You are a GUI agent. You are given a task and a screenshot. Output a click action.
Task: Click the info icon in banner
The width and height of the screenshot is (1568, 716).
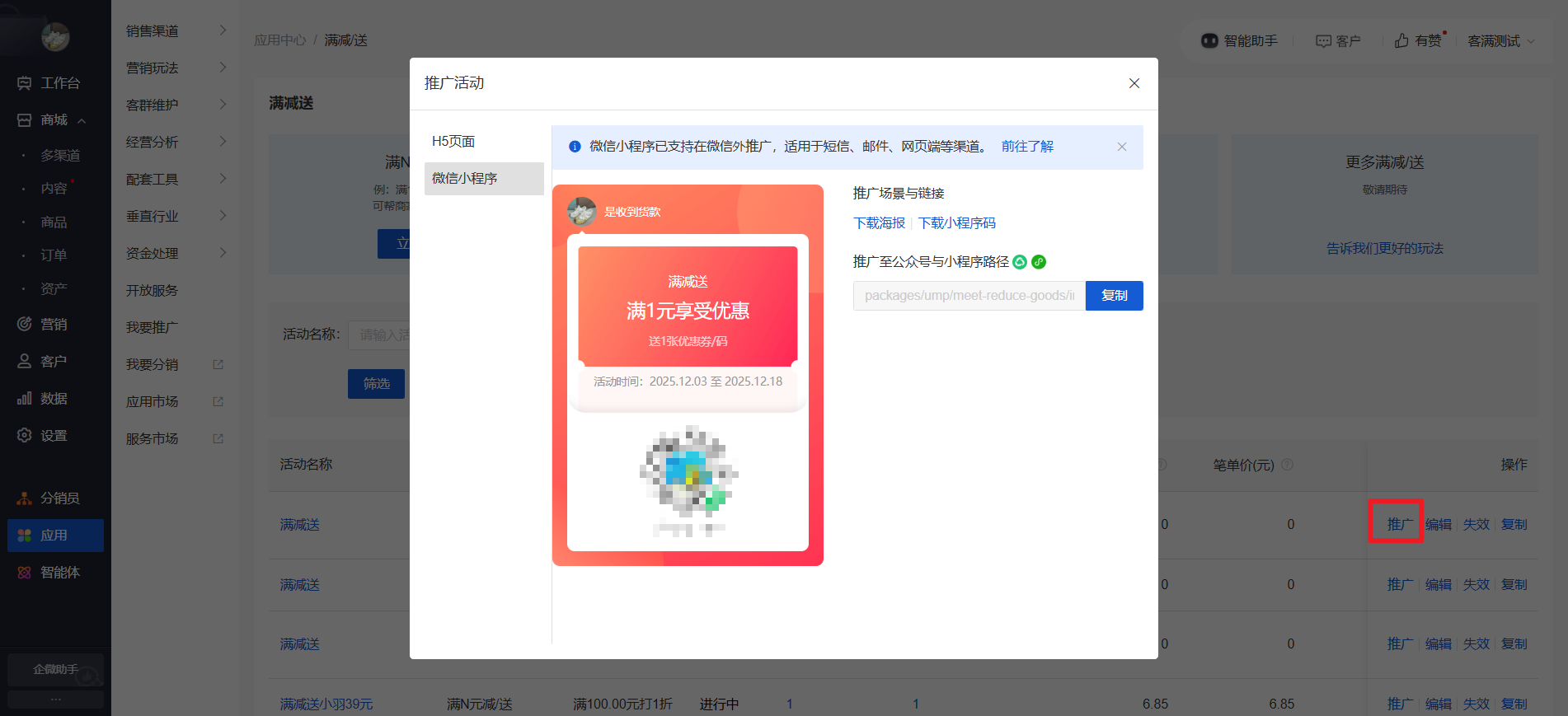coord(575,147)
